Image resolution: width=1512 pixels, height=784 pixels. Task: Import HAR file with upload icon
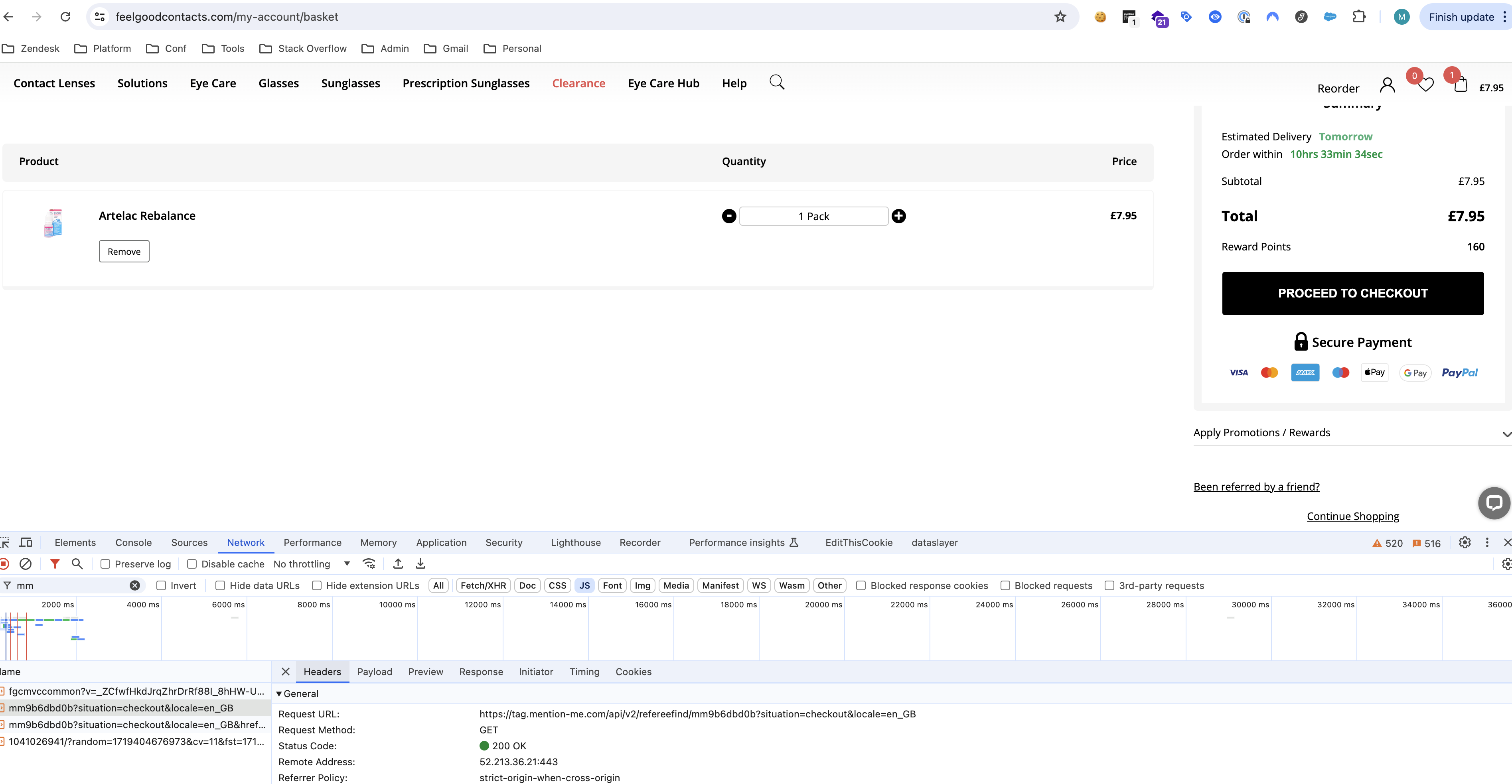click(398, 563)
